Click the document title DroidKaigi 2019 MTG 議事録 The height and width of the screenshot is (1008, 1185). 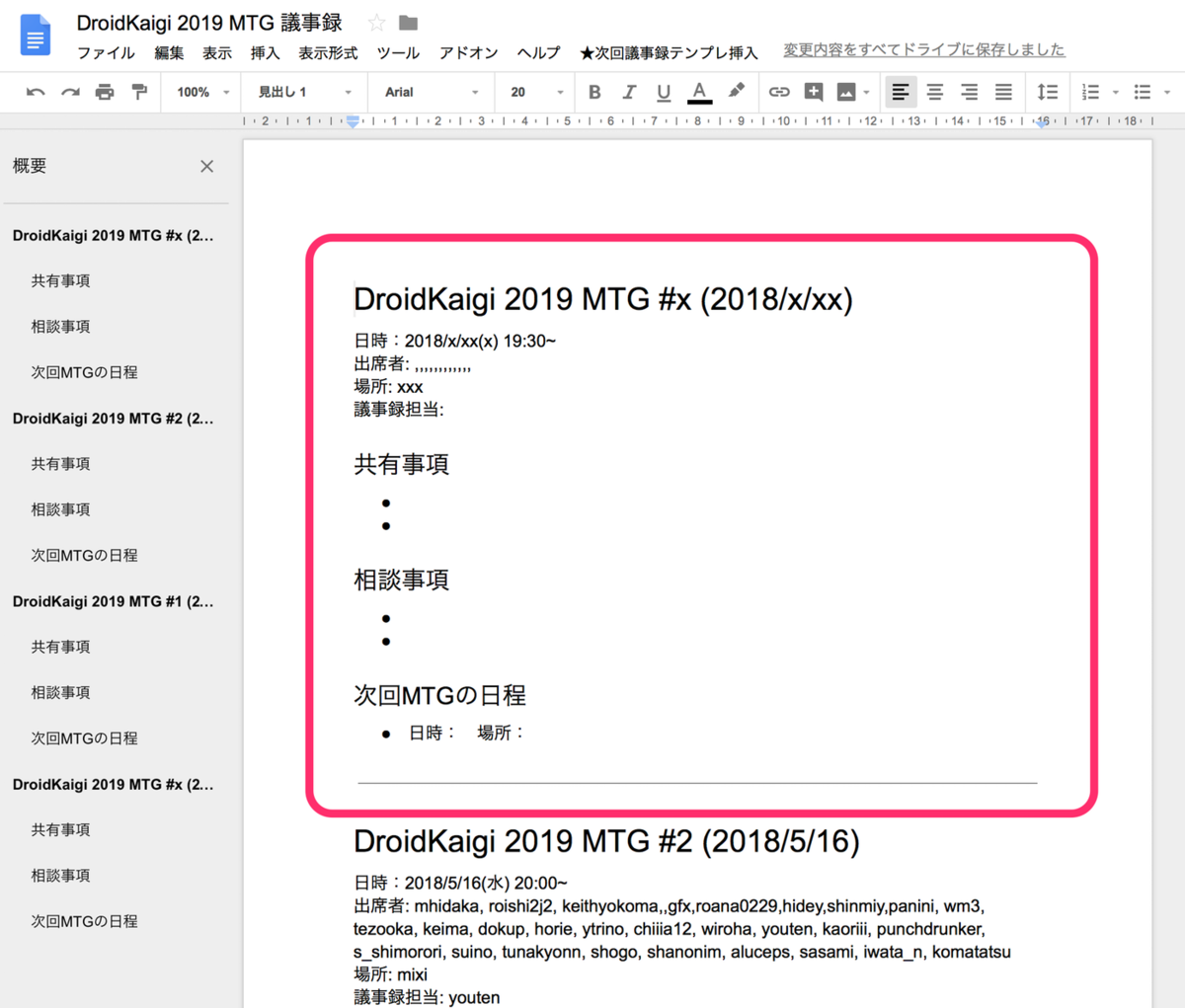coord(209,22)
